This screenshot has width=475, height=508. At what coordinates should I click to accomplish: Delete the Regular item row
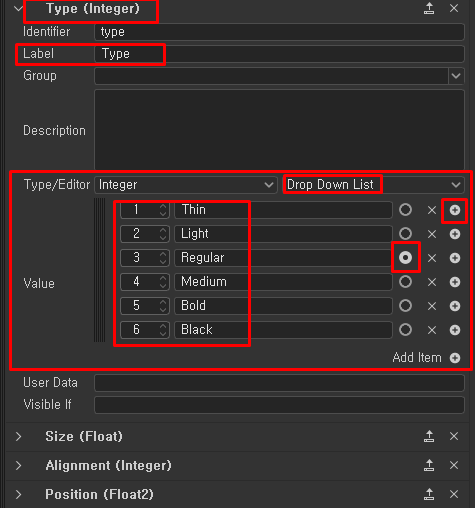coord(432,258)
